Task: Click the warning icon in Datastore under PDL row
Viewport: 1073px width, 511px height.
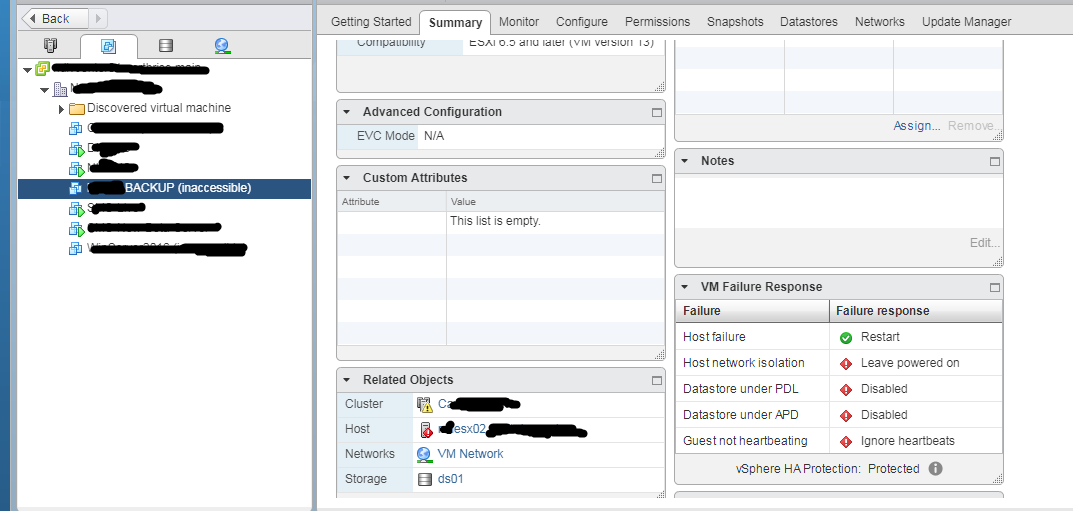Action: [x=846, y=389]
